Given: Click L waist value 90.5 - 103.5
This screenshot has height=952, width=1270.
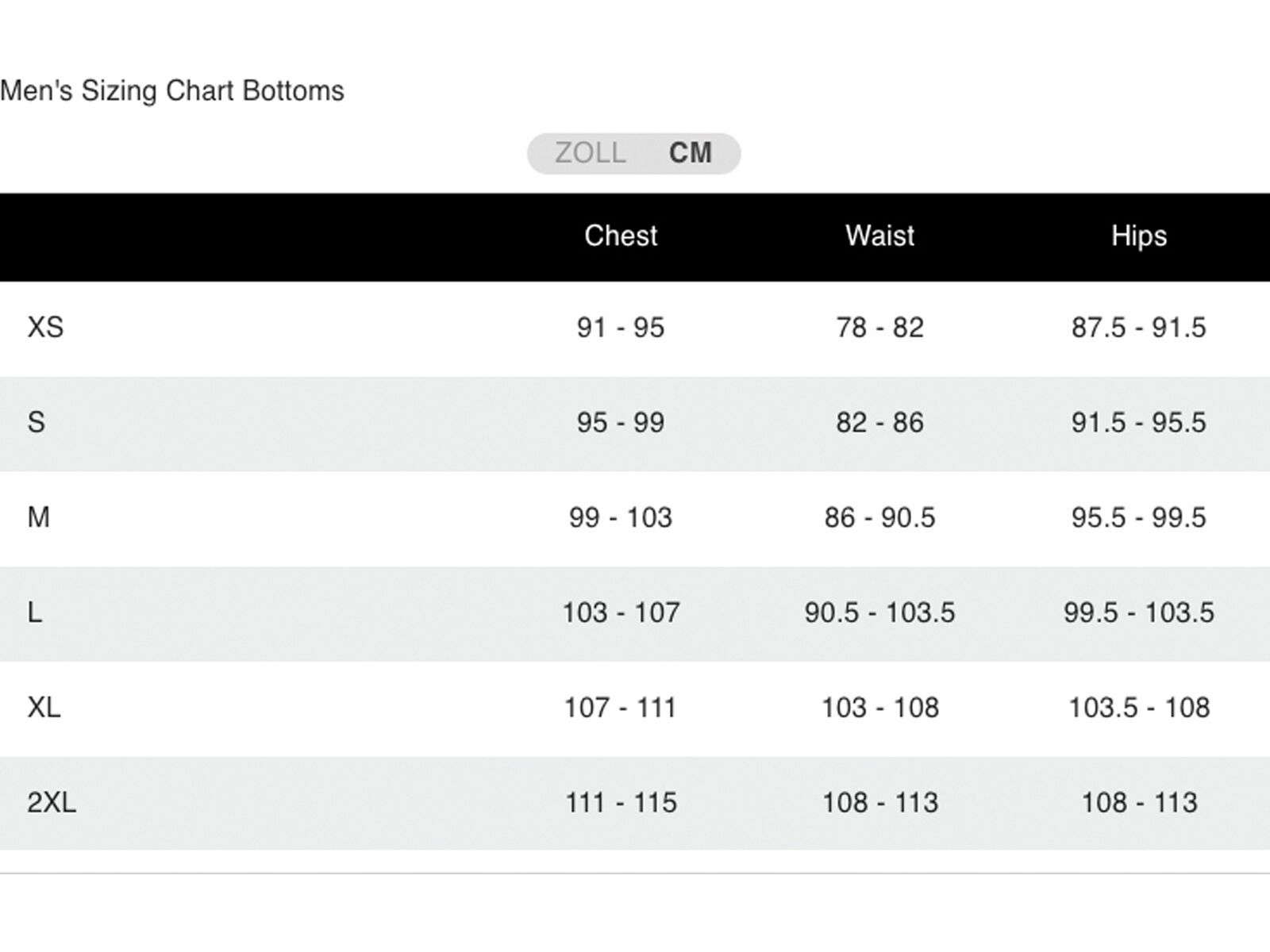Looking at the screenshot, I should [879, 612].
